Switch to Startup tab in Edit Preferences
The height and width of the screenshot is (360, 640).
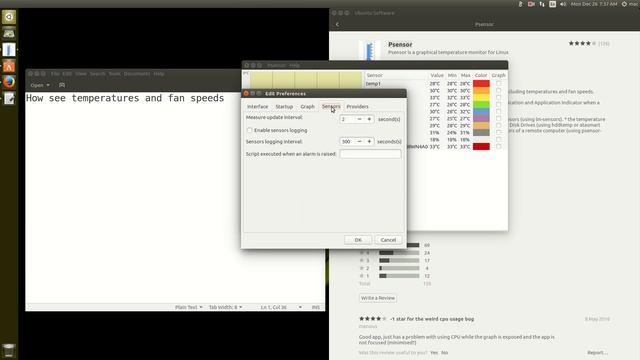pos(284,107)
